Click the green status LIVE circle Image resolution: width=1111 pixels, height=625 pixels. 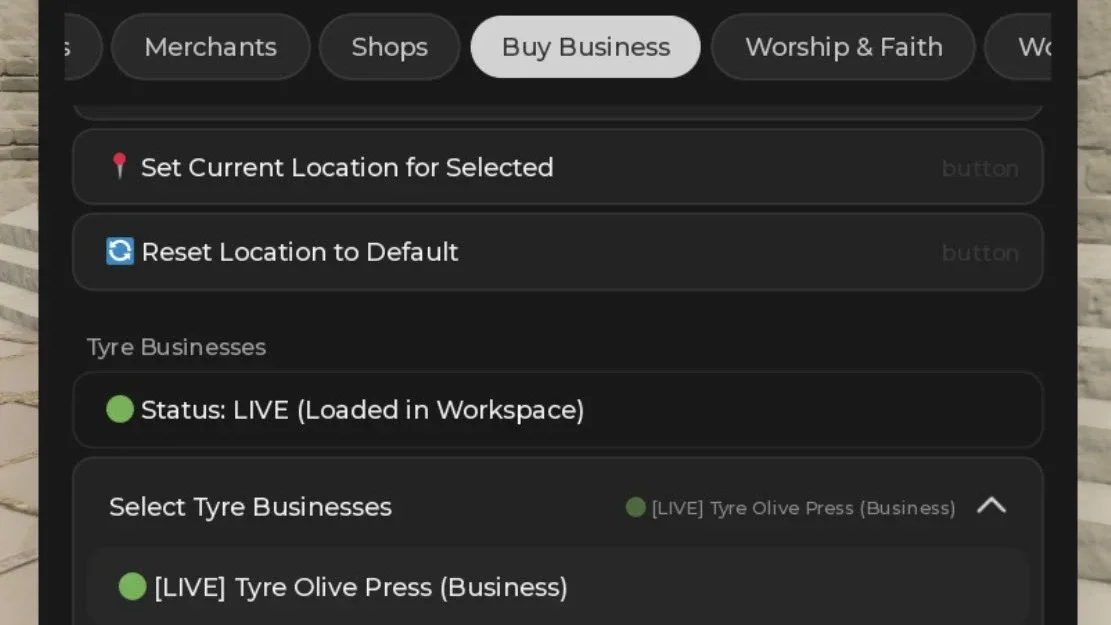point(120,409)
